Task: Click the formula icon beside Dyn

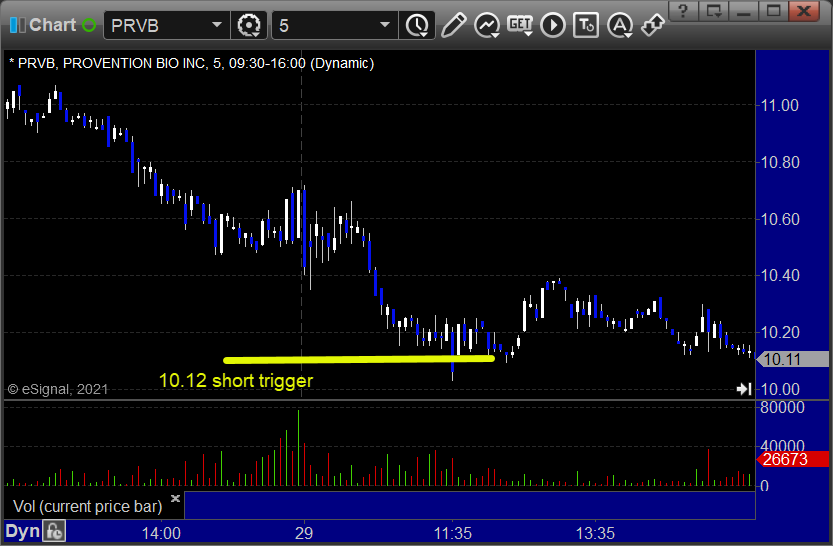Action: click(x=54, y=532)
